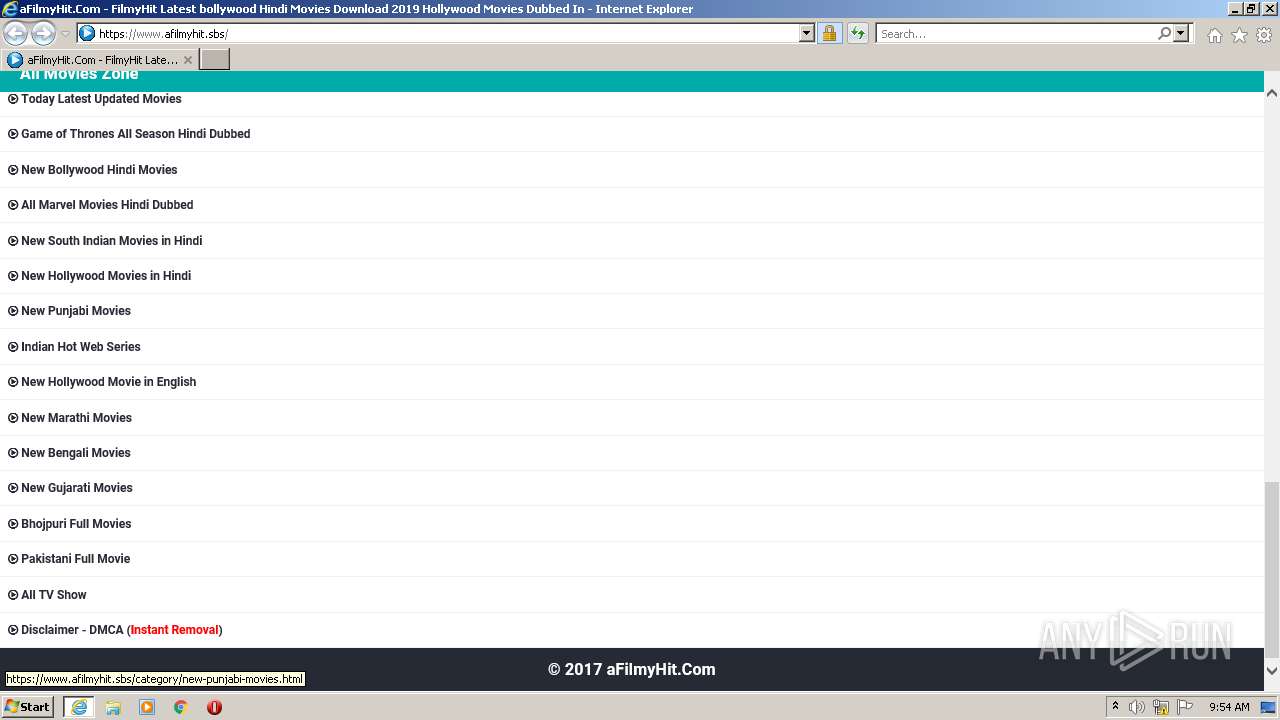1280x720 pixels.
Task: Click the play-circle icon beside Indian Hot Web Series
Action: click(x=13, y=347)
